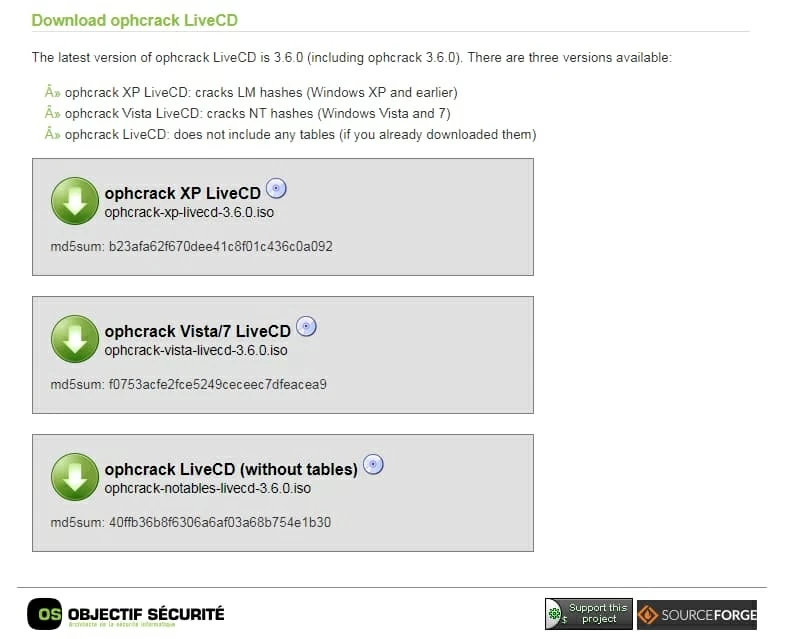Click the CD disc icon beside ophcrack XP LiveCD
The width and height of the screenshot is (785, 639).
click(276, 189)
